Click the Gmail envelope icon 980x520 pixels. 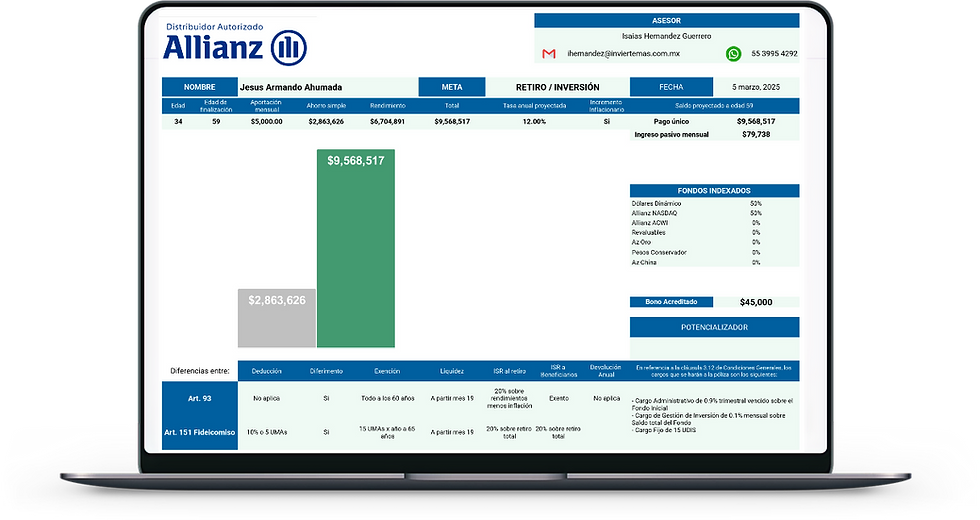pyautogui.click(x=549, y=54)
